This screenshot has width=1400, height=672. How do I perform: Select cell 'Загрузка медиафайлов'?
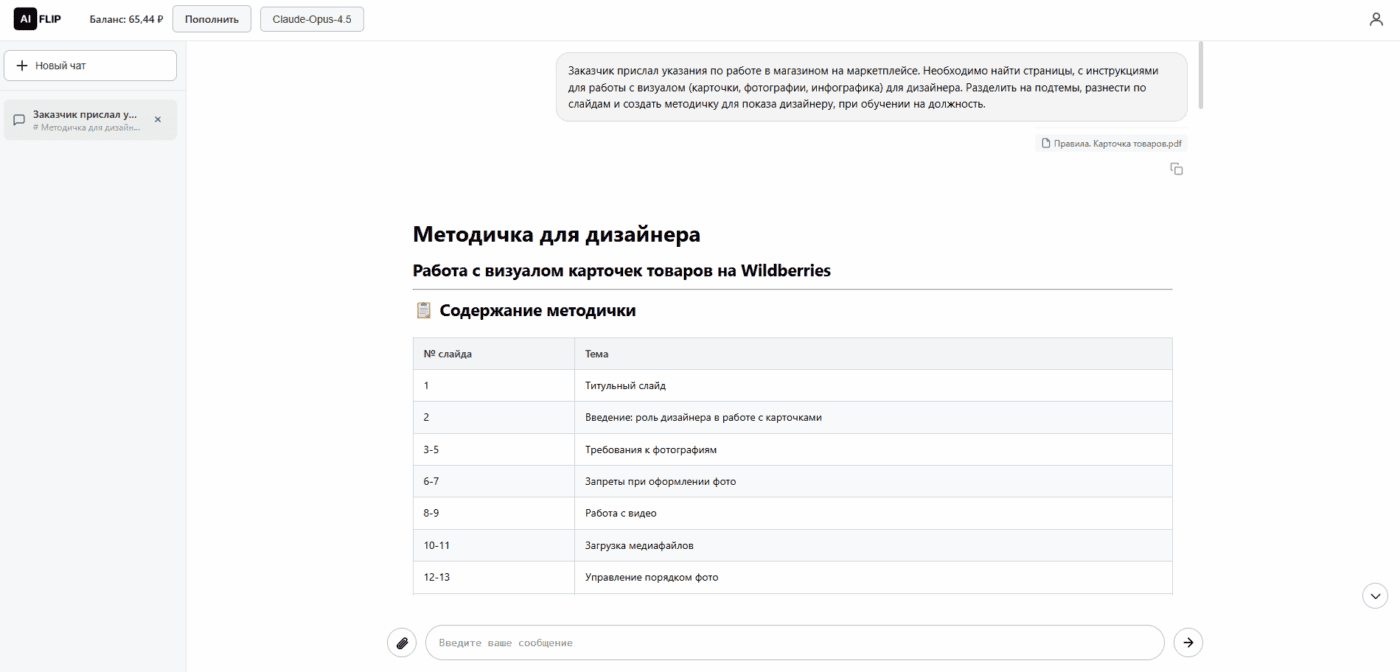tap(873, 546)
